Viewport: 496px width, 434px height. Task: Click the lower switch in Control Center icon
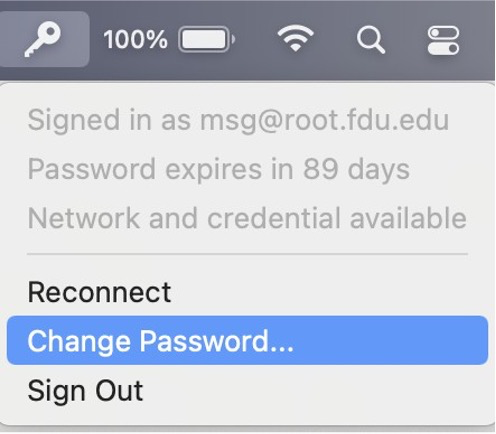coord(443,48)
